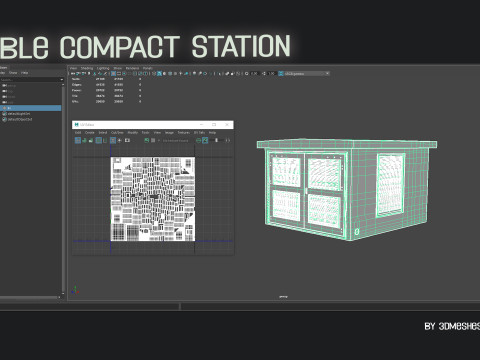Click the multisample anti-aliasing icon
This screenshot has height=360, width=480.
(x=205, y=73)
